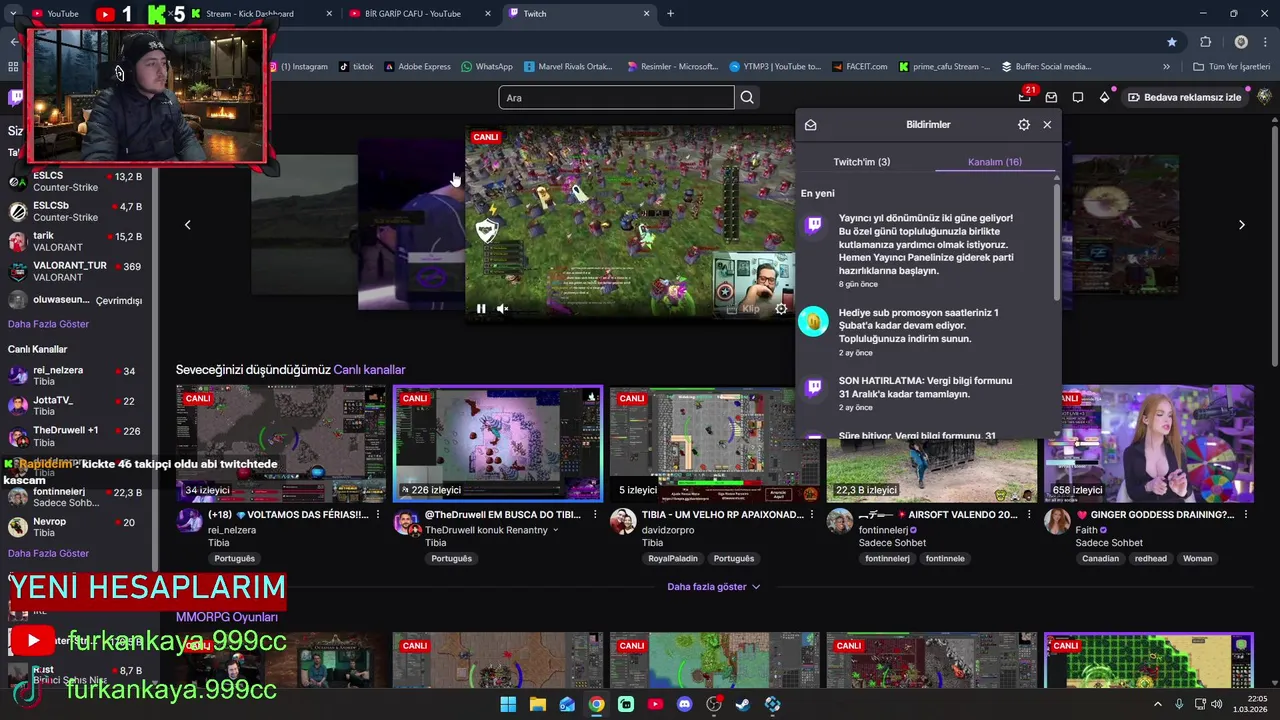Open a new browser tab with plus
The image size is (1280, 720).
point(670,14)
